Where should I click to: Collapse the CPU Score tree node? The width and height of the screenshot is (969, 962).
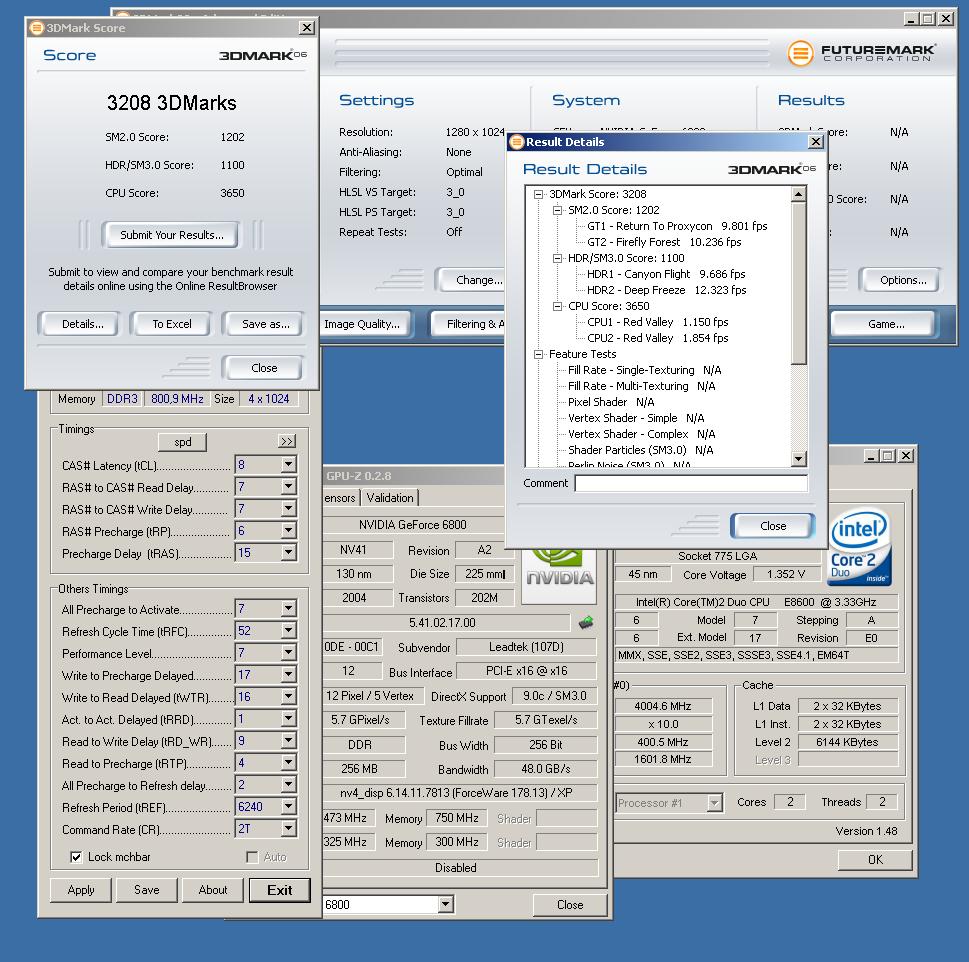[557, 306]
